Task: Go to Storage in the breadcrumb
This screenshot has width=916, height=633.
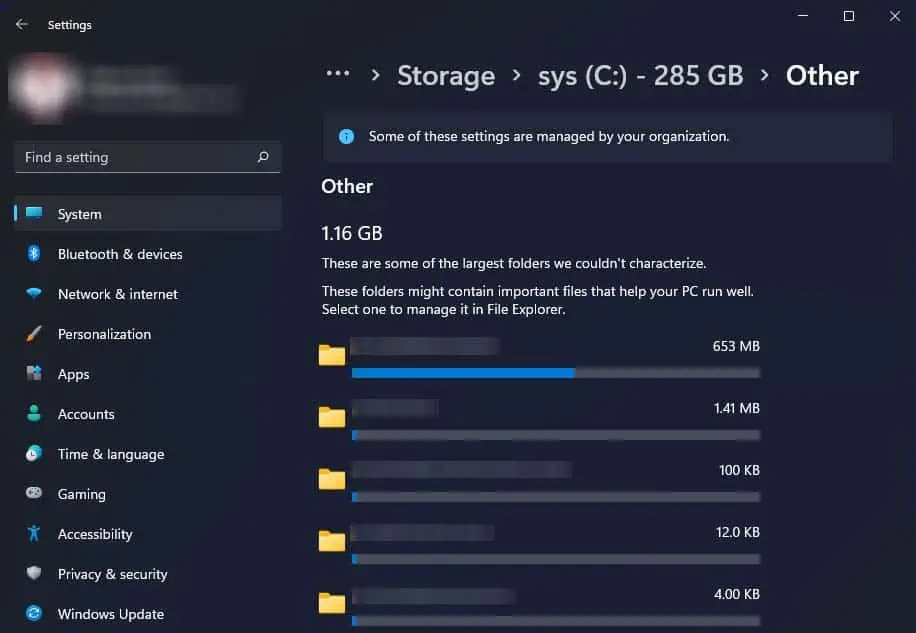Action: [446, 76]
